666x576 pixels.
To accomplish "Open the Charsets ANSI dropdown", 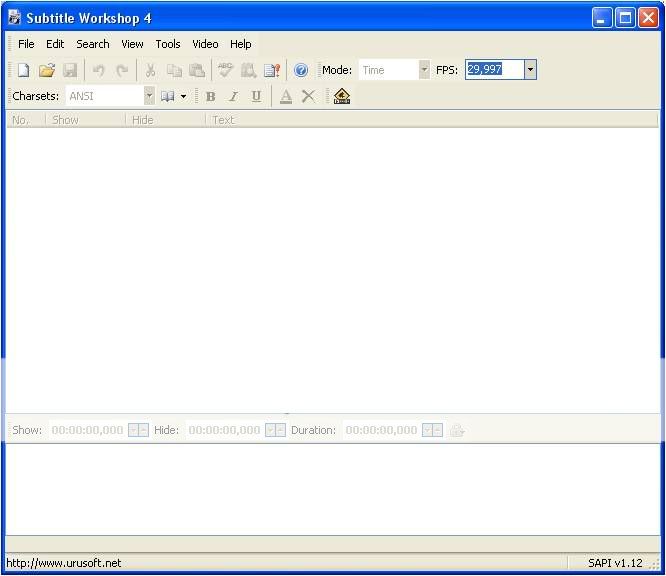I will tap(149, 96).
